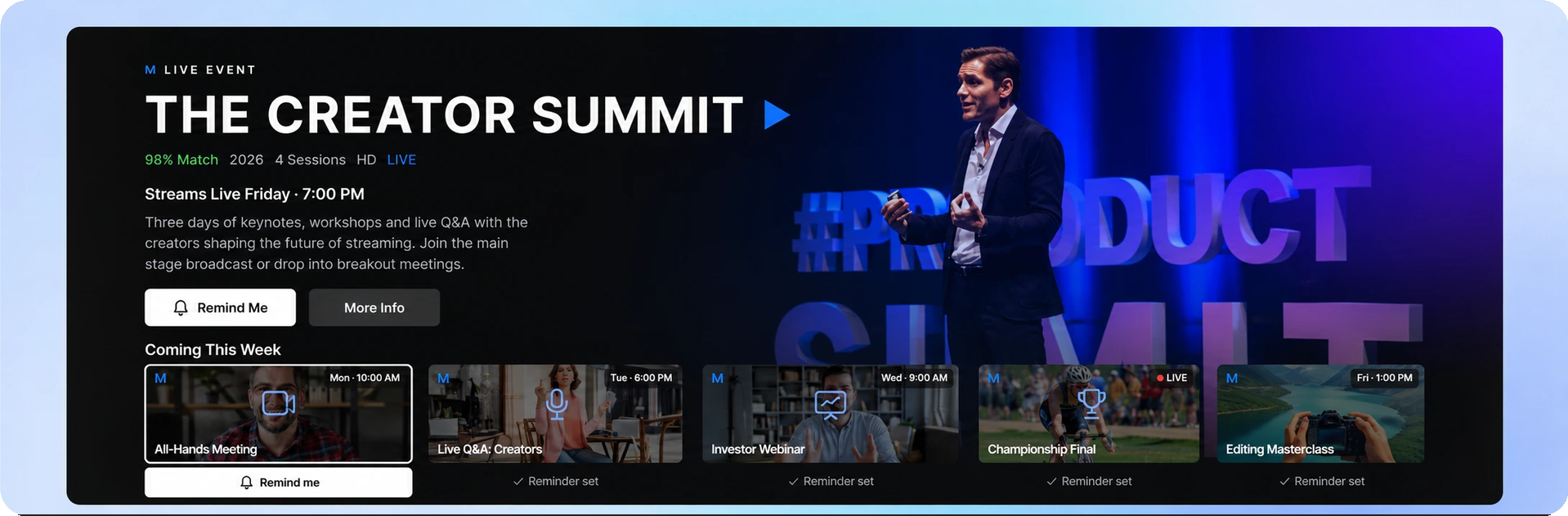The image size is (1568, 516).
Task: Click the Remind me button under All-Hands Meeting
Action: 279,482
